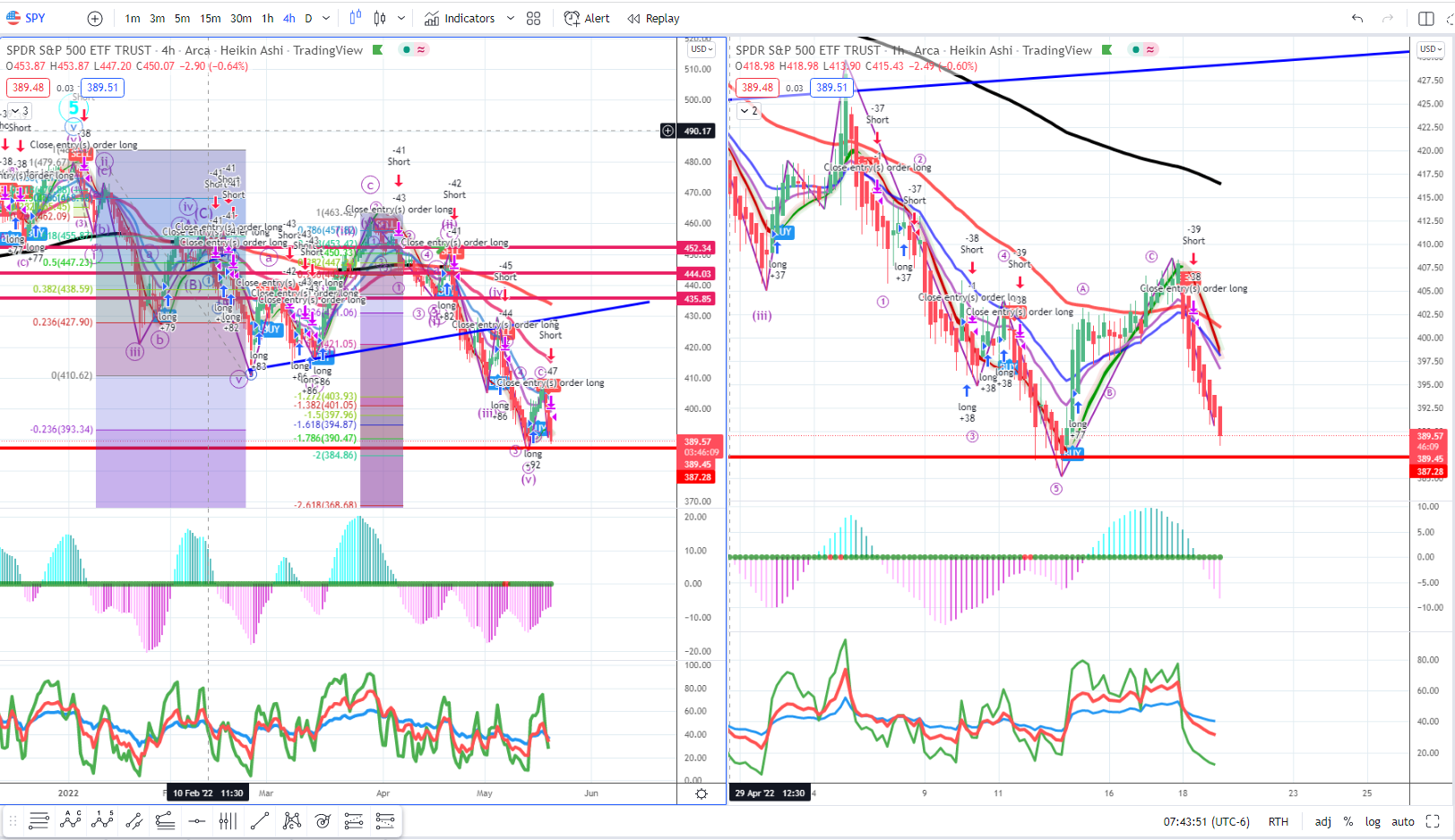Select the 30m timeframe

coord(241,18)
